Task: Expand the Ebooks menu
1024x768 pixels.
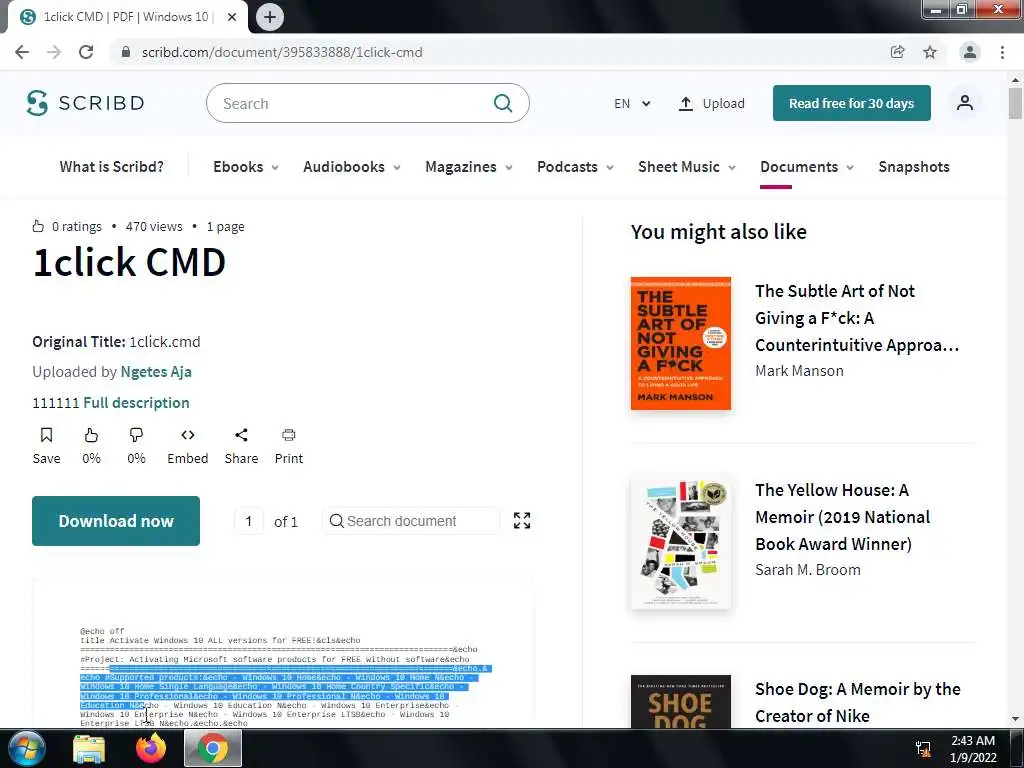Action: pos(246,167)
